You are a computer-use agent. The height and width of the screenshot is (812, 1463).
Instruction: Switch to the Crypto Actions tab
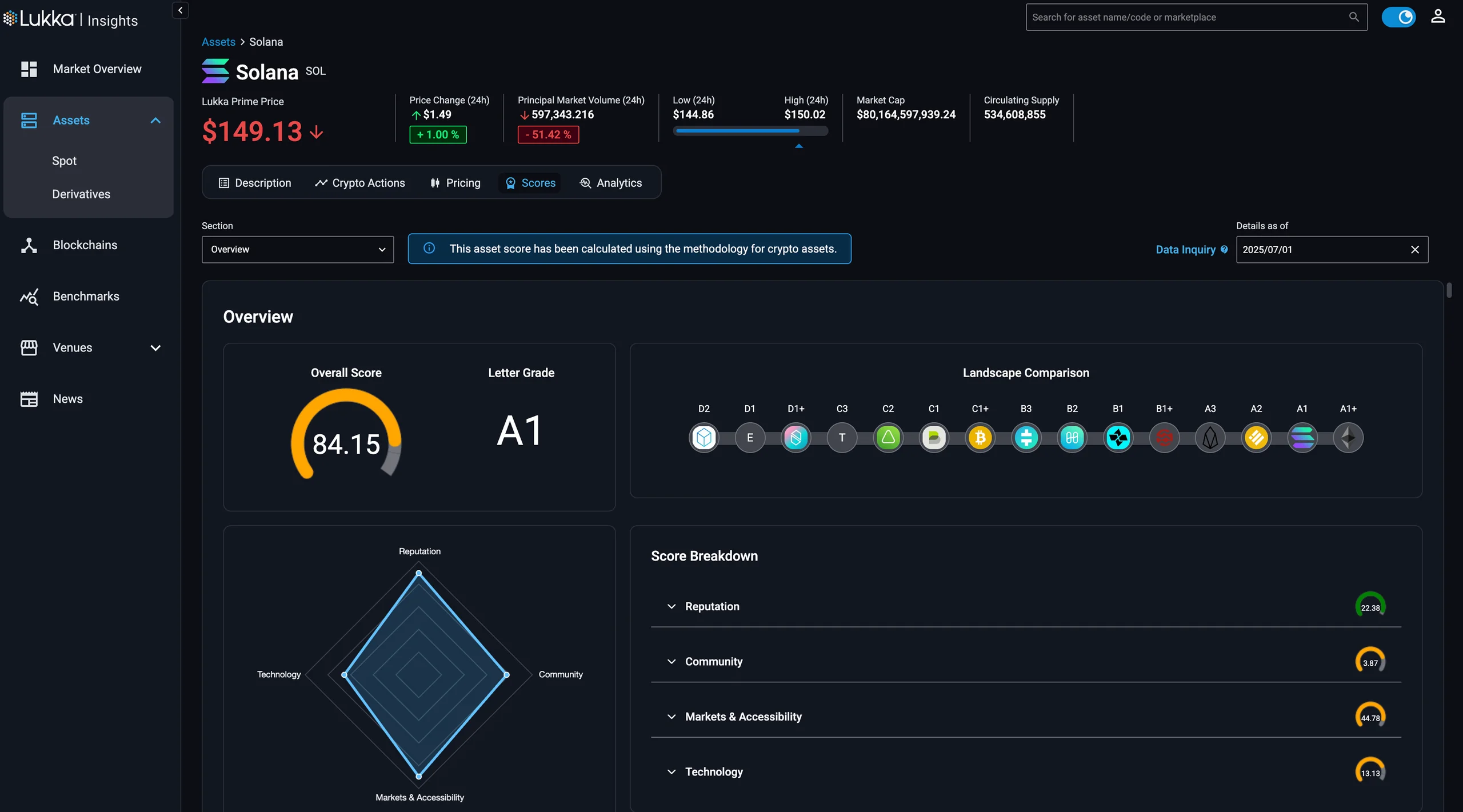(360, 183)
